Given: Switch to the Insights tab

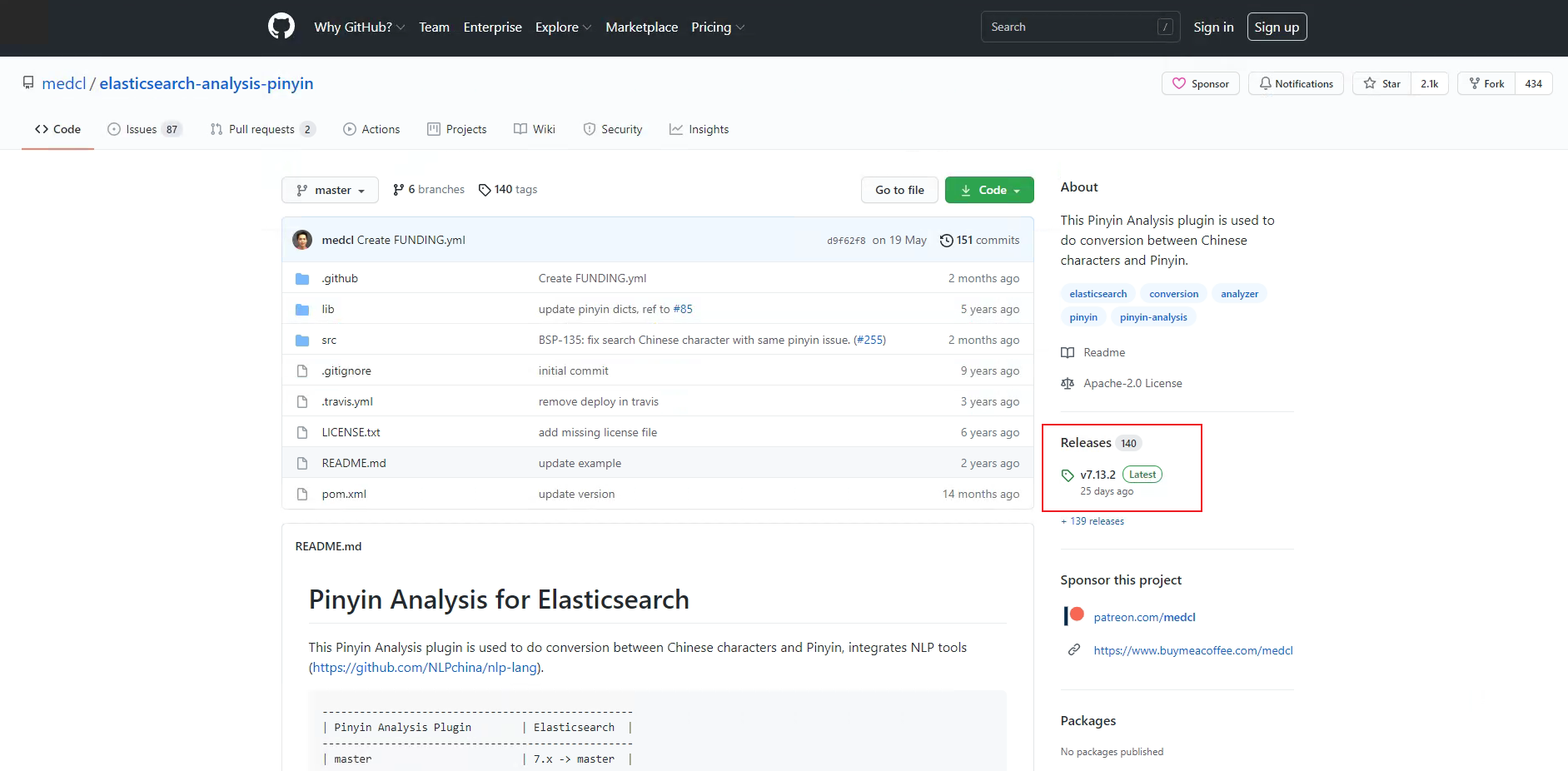Looking at the screenshot, I should tap(699, 129).
